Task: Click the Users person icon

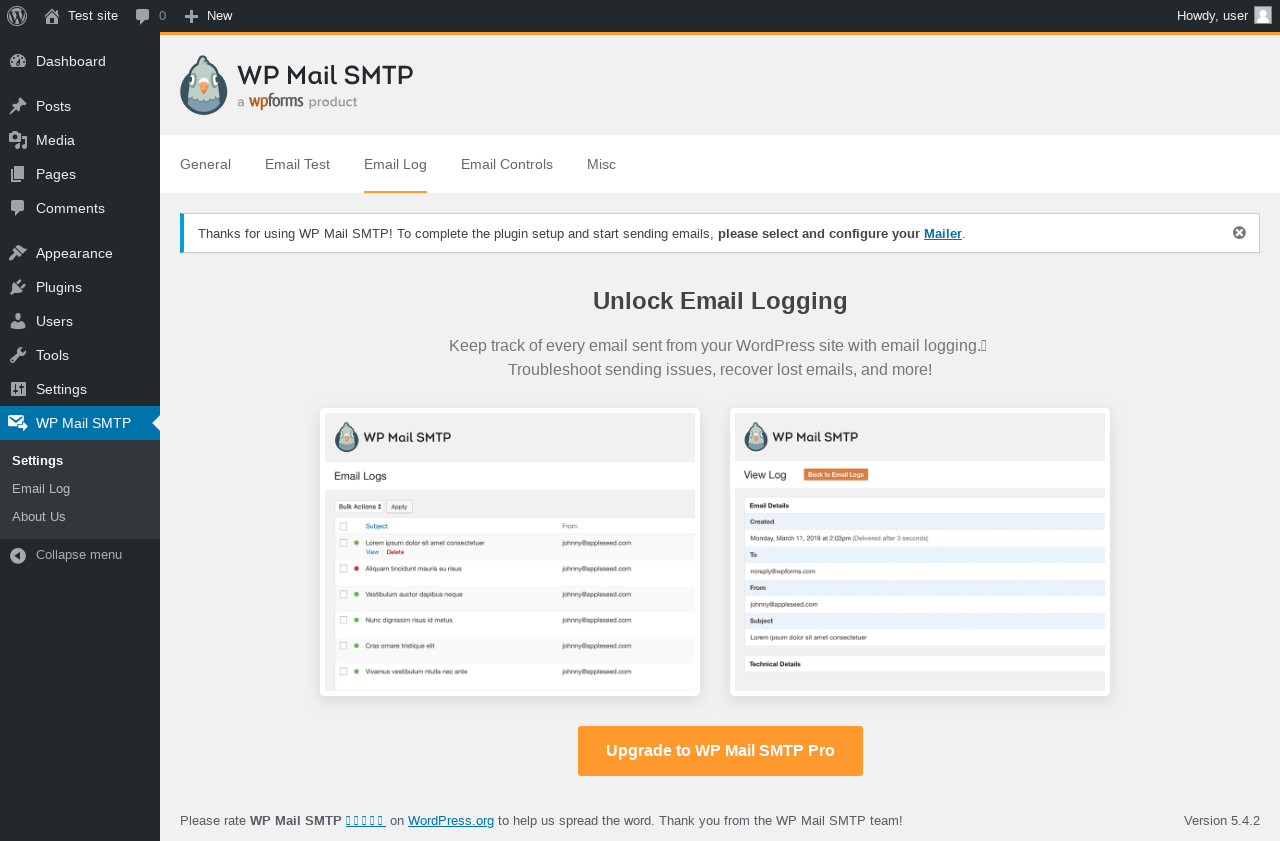Action: tap(18, 321)
